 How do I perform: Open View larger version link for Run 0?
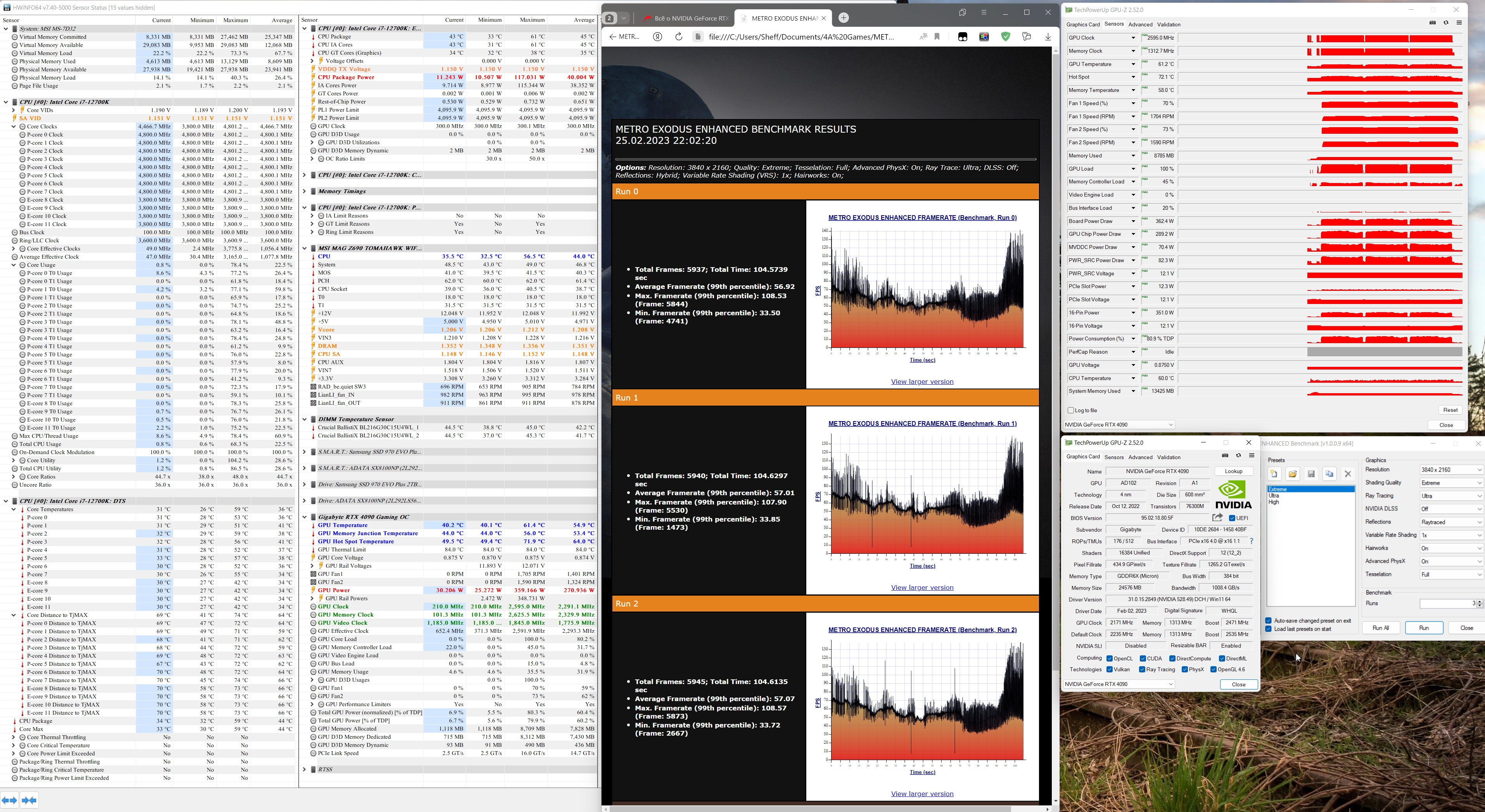(922, 382)
